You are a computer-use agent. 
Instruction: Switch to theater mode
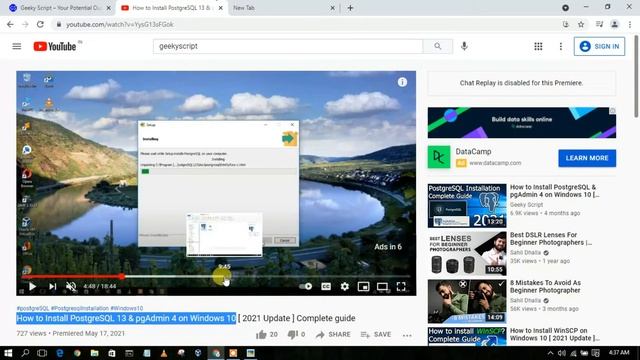pyautogui.click(x=382, y=287)
